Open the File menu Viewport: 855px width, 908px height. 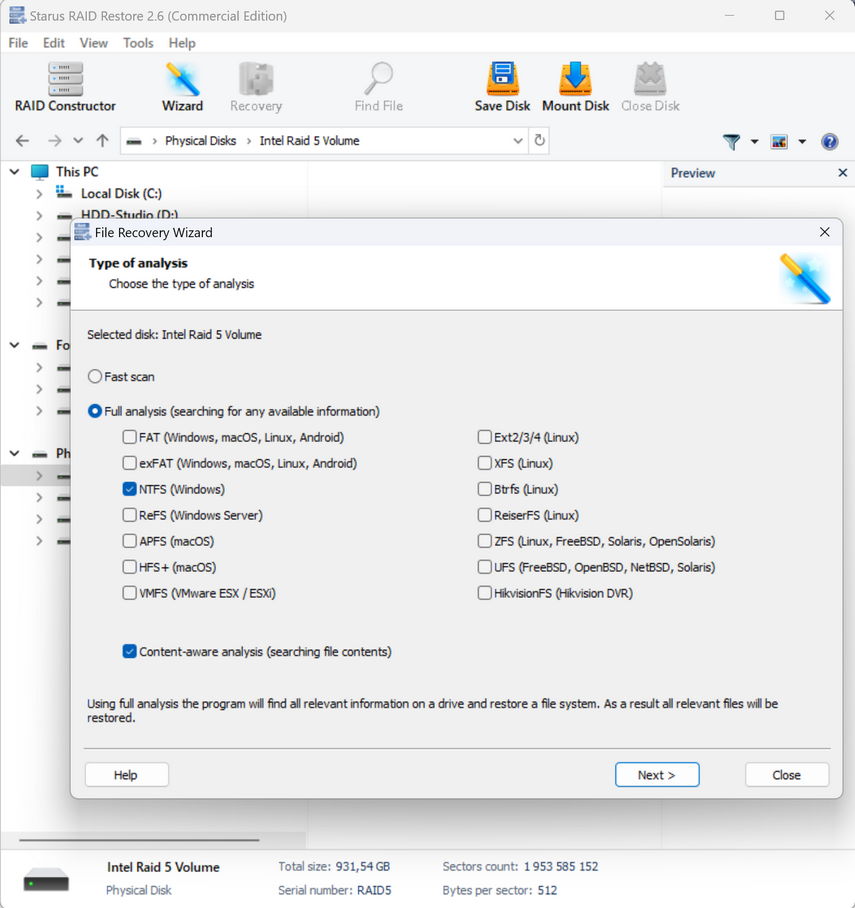[18, 43]
